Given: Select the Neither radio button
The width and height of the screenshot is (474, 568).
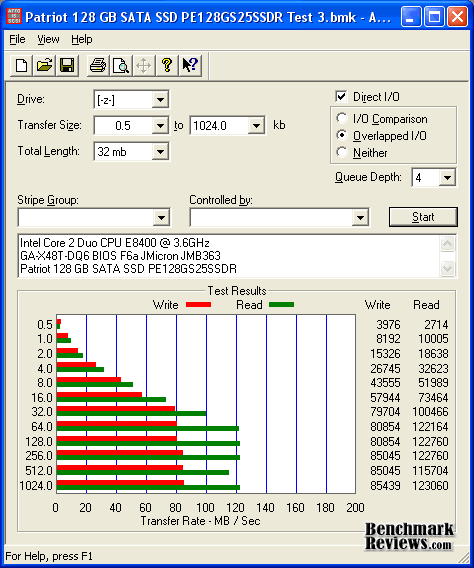Looking at the screenshot, I should tap(341, 152).
